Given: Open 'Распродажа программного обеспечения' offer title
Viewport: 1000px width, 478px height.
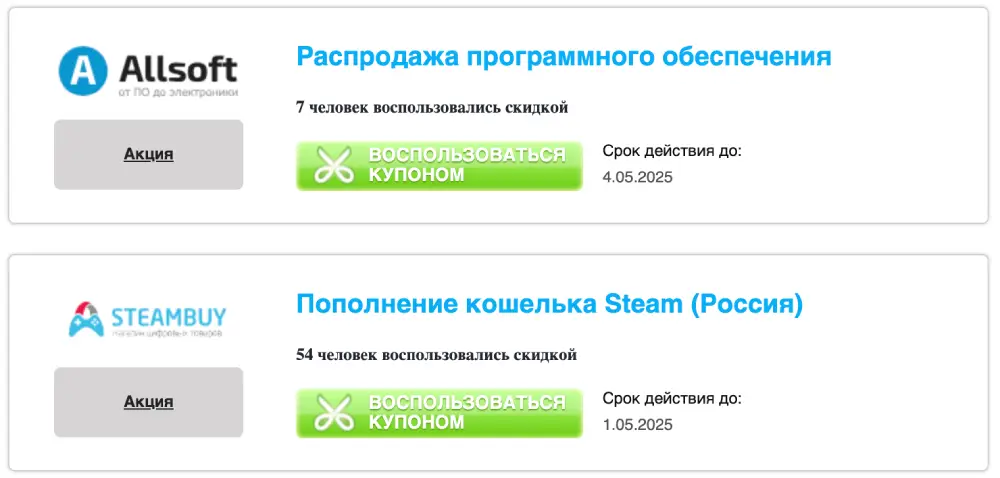Looking at the screenshot, I should [x=563, y=56].
